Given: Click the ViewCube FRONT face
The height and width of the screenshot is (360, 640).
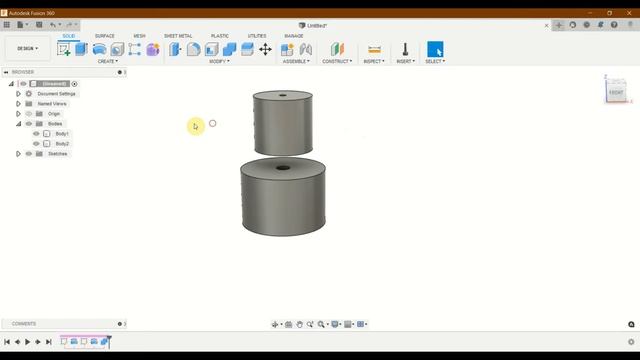Looking at the screenshot, I should coord(616,92).
